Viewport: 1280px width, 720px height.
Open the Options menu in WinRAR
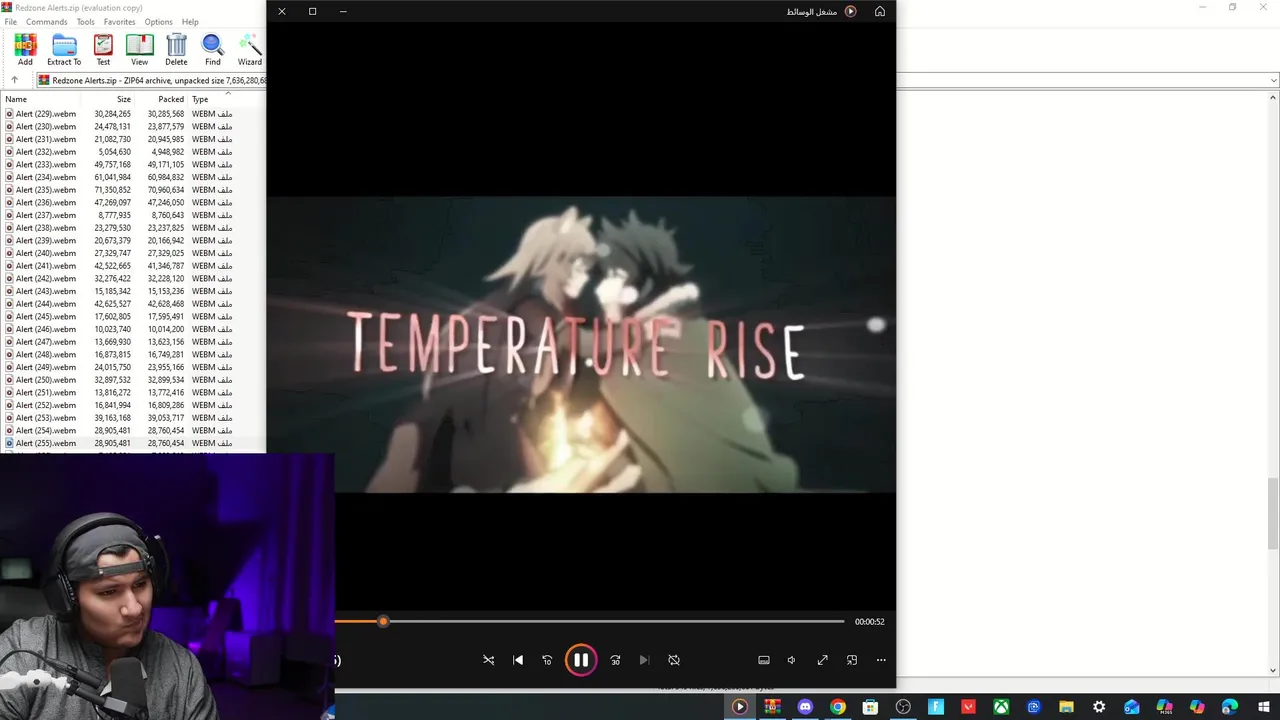tap(158, 22)
